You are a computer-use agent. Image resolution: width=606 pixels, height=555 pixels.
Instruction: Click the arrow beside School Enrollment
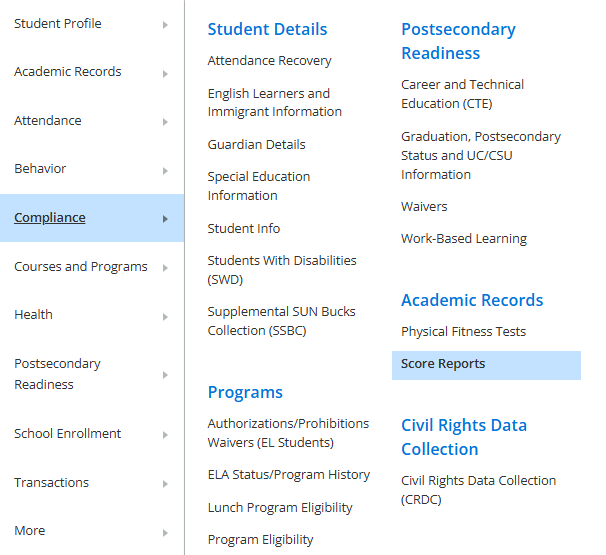click(165, 435)
